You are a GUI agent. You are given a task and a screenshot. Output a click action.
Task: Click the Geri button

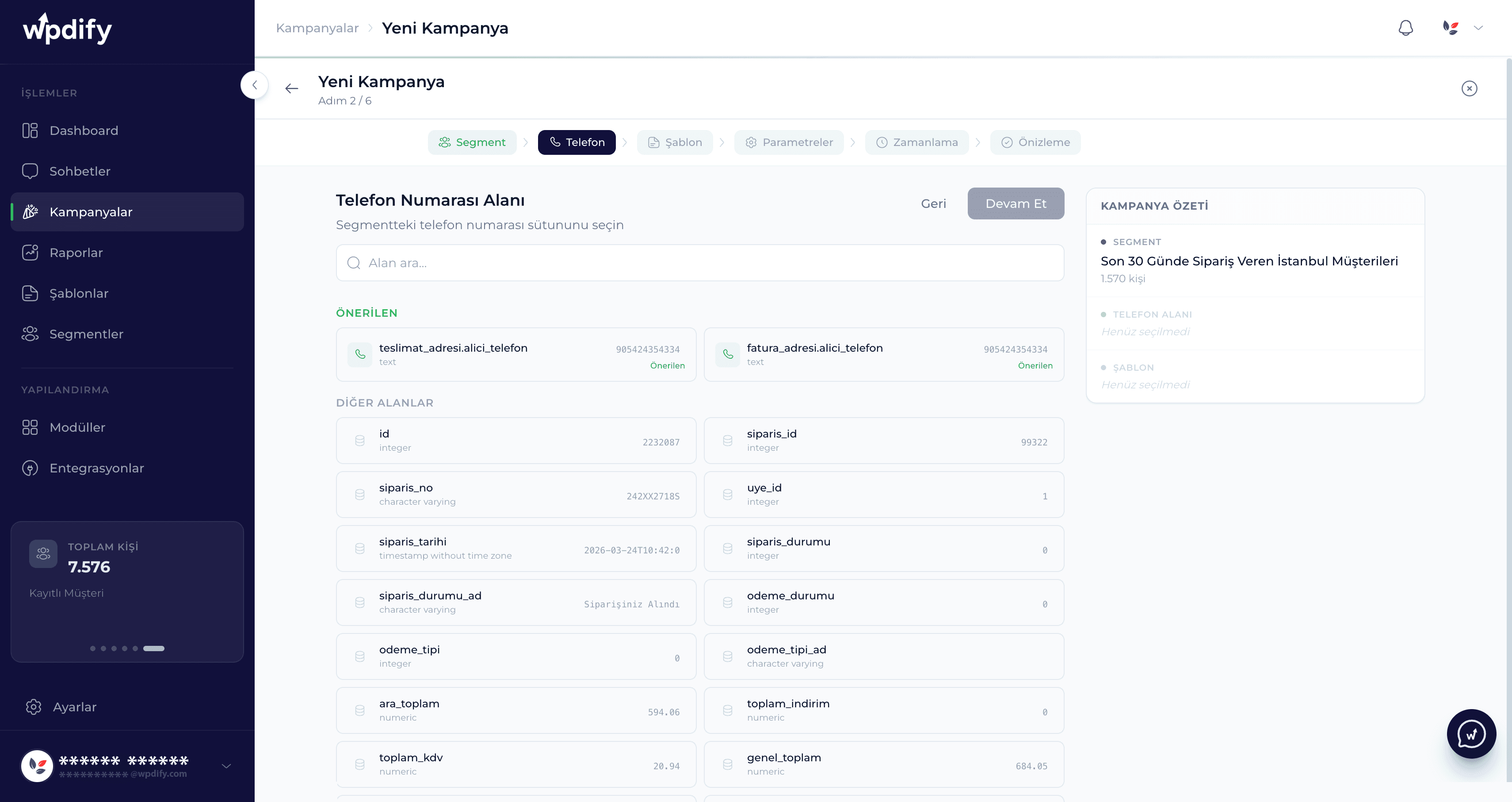(933, 204)
